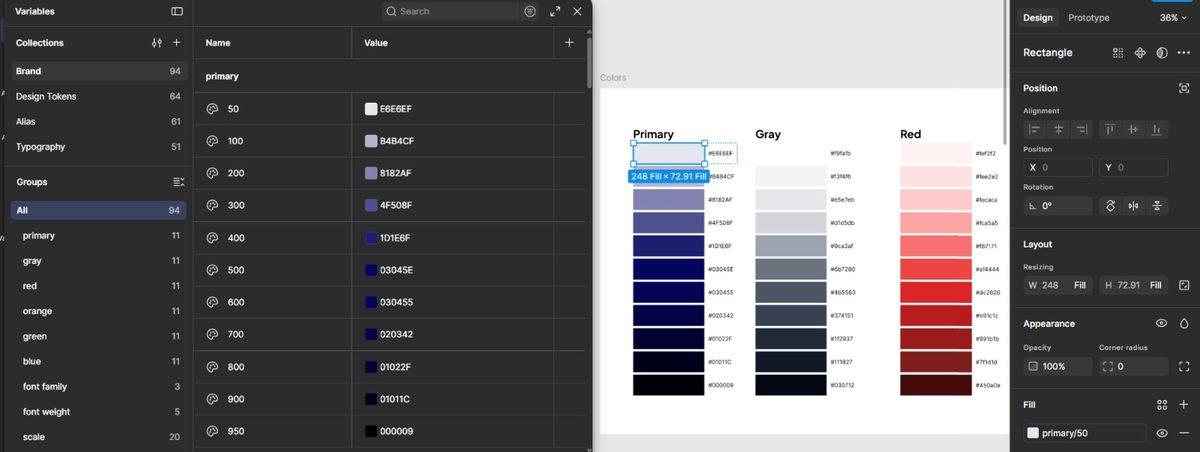Open the height Fill sizing dropdown

point(1156,285)
